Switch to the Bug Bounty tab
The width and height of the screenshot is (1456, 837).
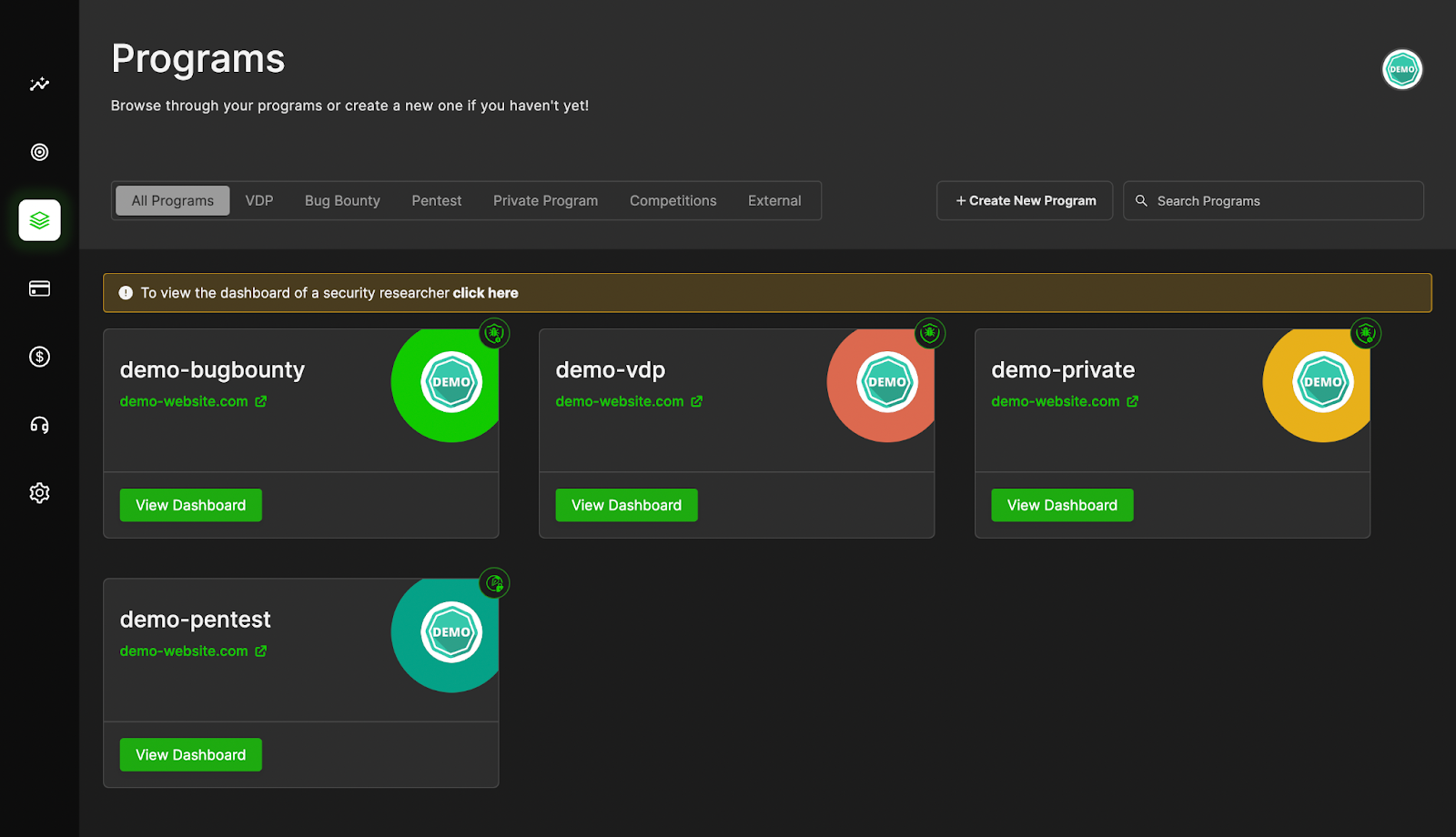pos(342,201)
